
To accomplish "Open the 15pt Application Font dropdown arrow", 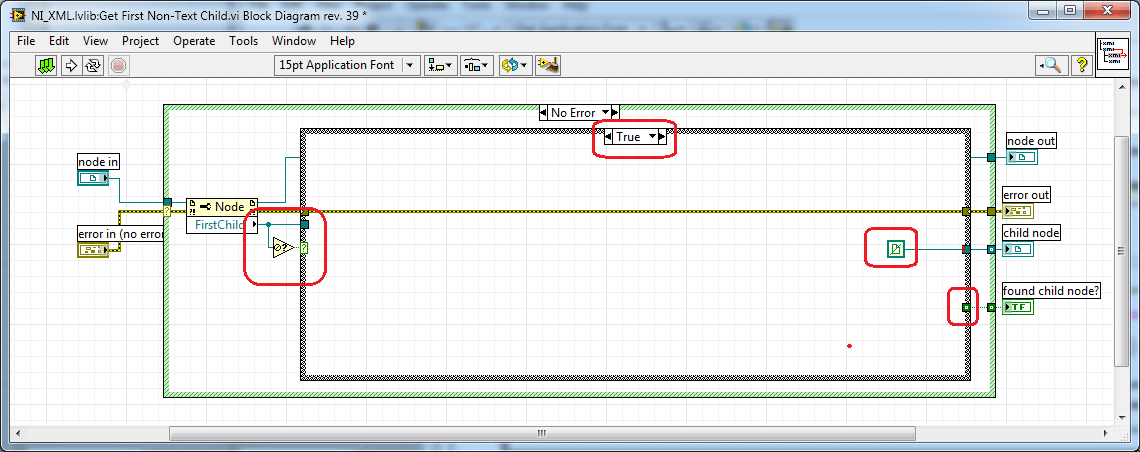I will 412,65.
